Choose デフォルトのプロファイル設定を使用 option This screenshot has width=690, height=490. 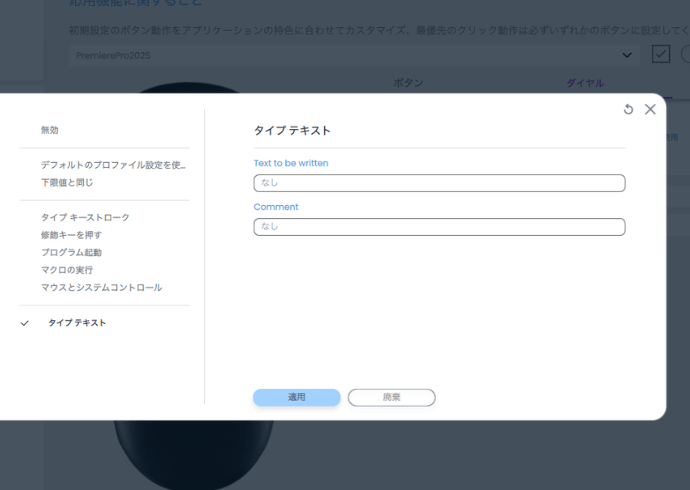tap(113, 165)
